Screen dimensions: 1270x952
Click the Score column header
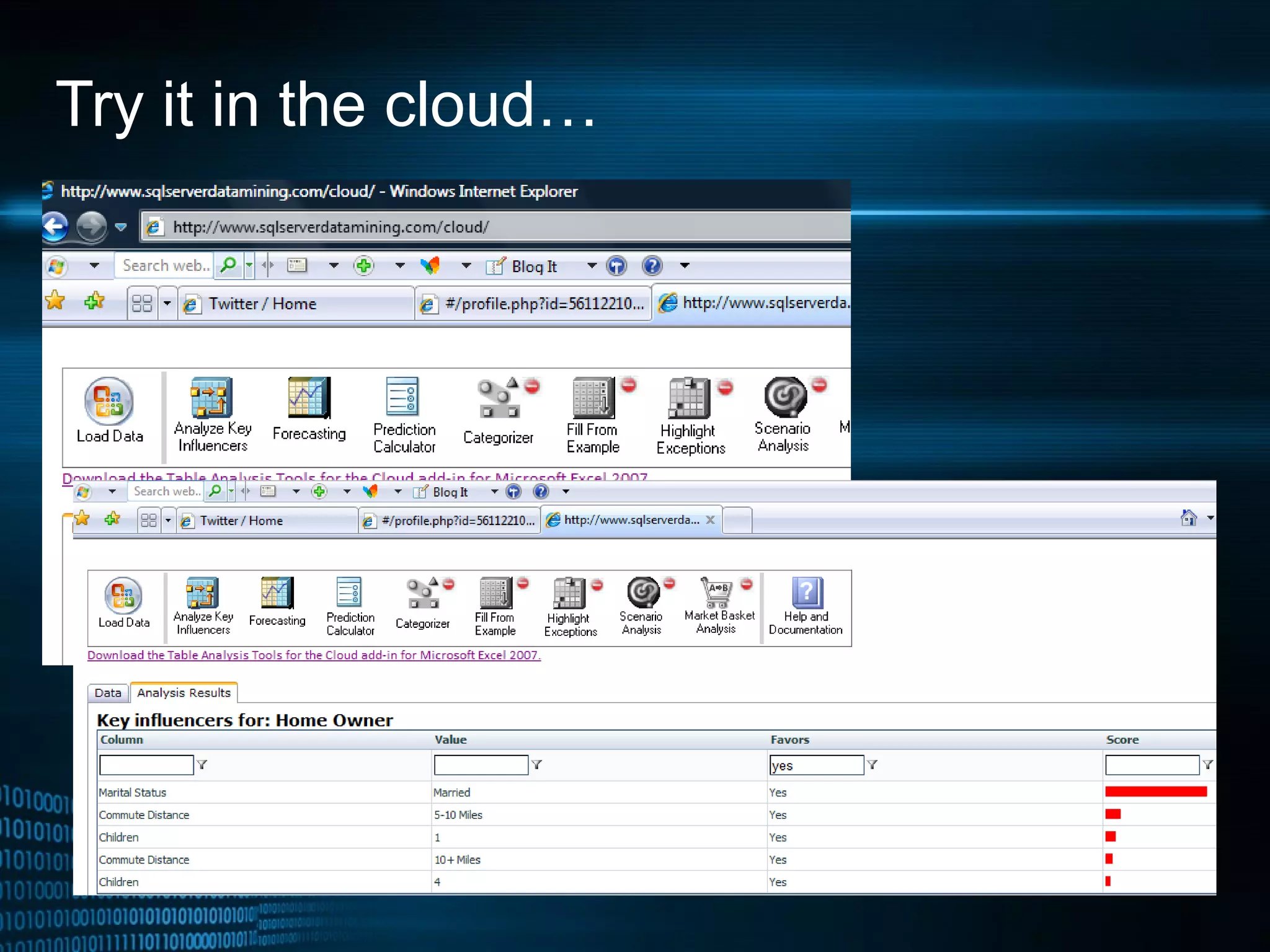pos(1122,739)
